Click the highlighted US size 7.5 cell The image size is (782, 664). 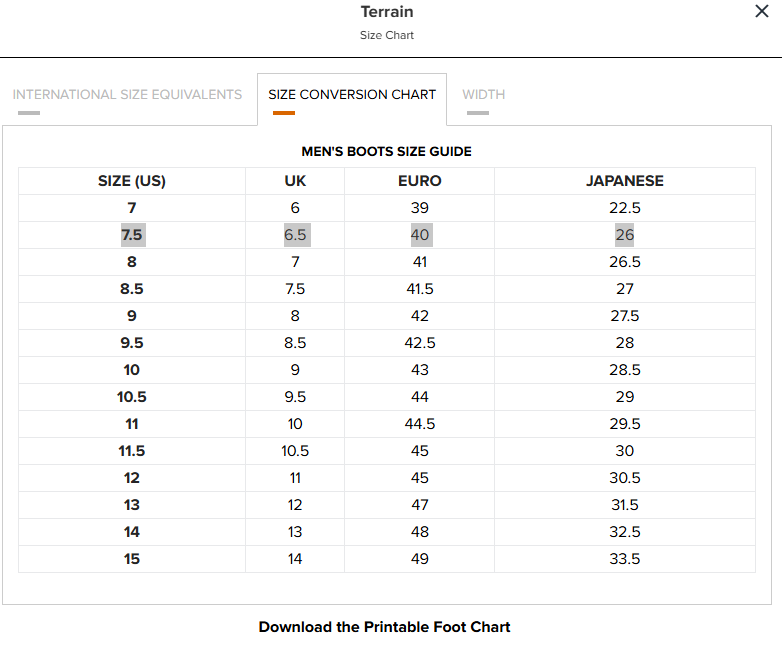[x=132, y=235]
